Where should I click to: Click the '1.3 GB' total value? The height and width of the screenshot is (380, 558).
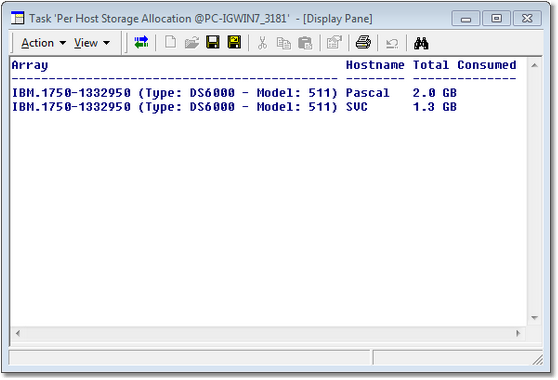pos(435,107)
